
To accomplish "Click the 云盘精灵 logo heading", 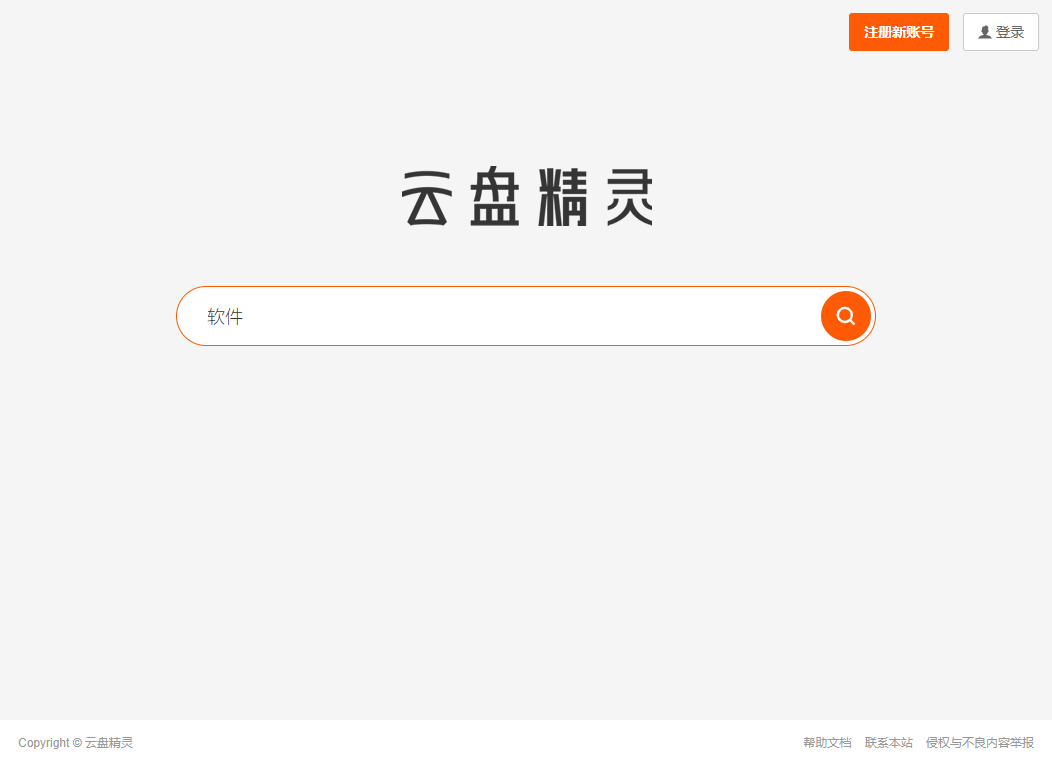I will pos(527,197).
